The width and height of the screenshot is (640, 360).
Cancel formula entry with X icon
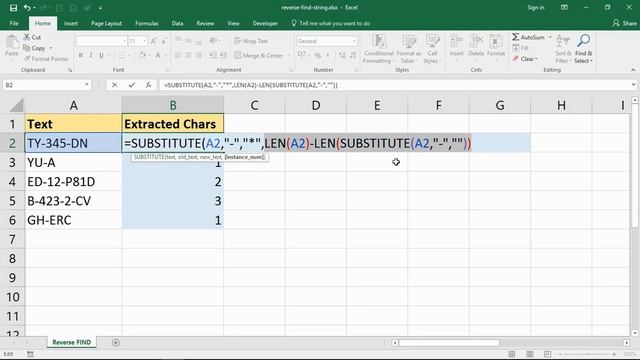tap(115, 85)
